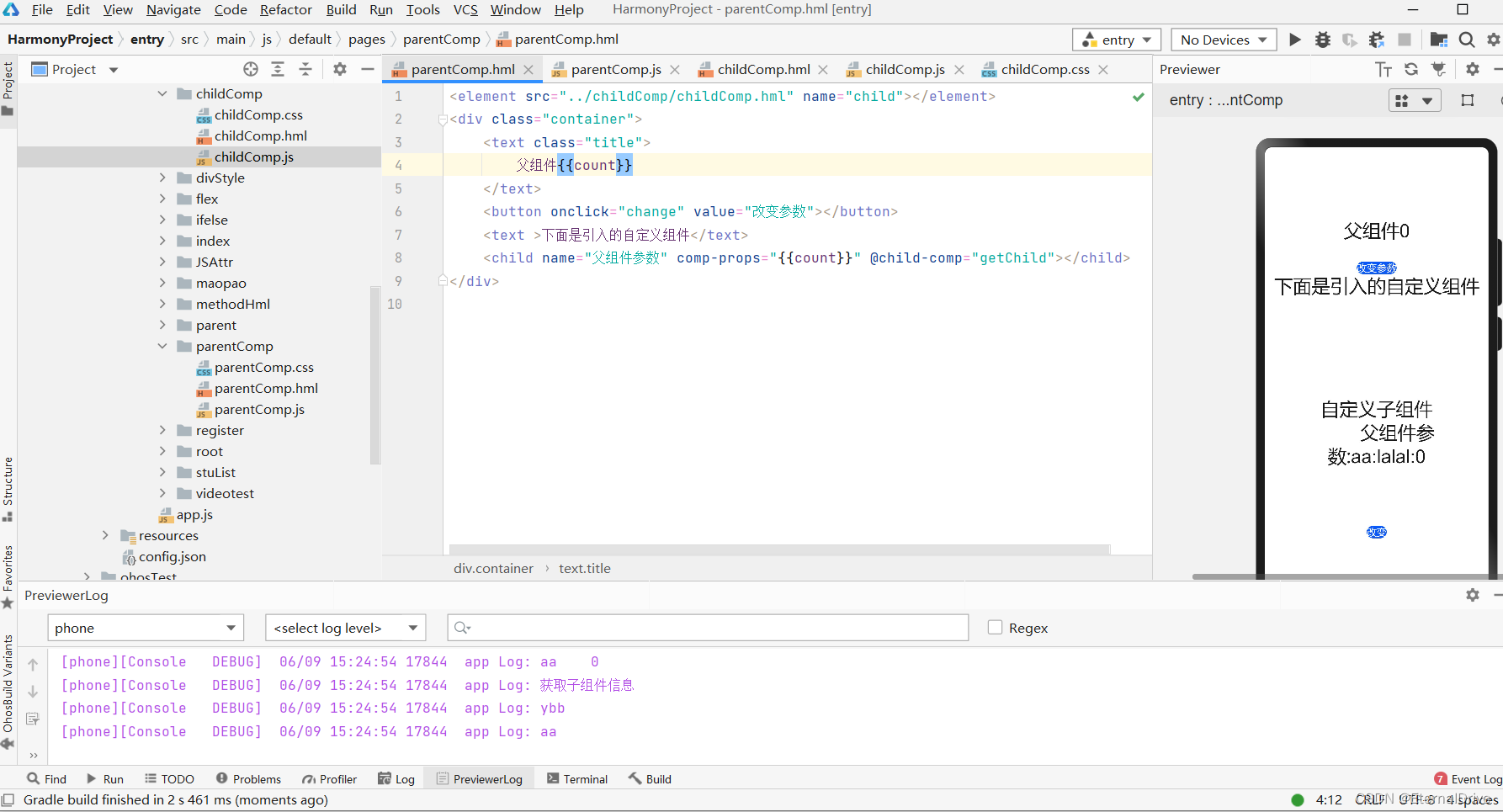Open the Terminal tool window

pyautogui.click(x=577, y=779)
